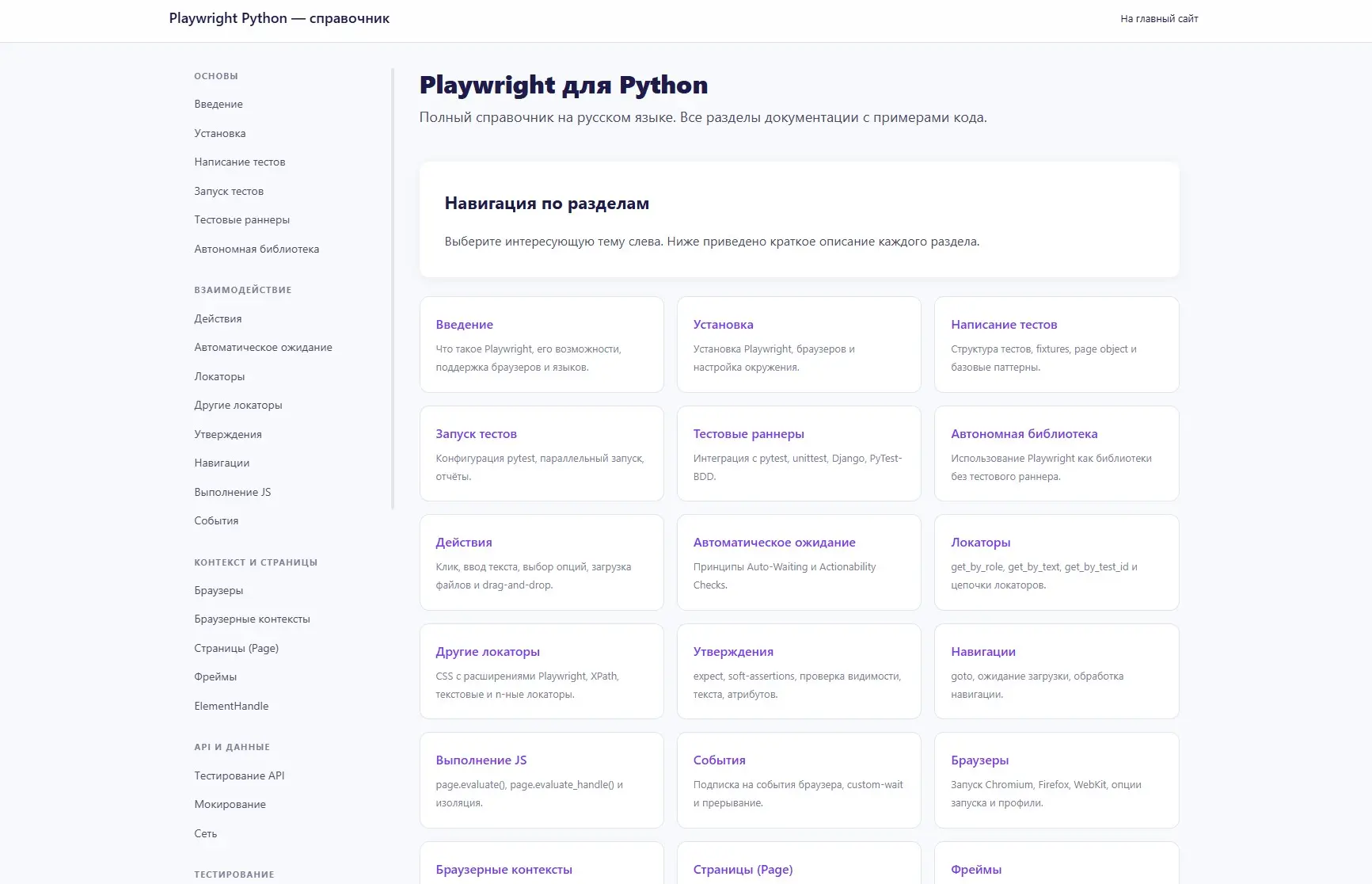Image resolution: width=1372 pixels, height=884 pixels.
Task: Open 'Тестирование API' in the sidebar
Action: point(239,775)
